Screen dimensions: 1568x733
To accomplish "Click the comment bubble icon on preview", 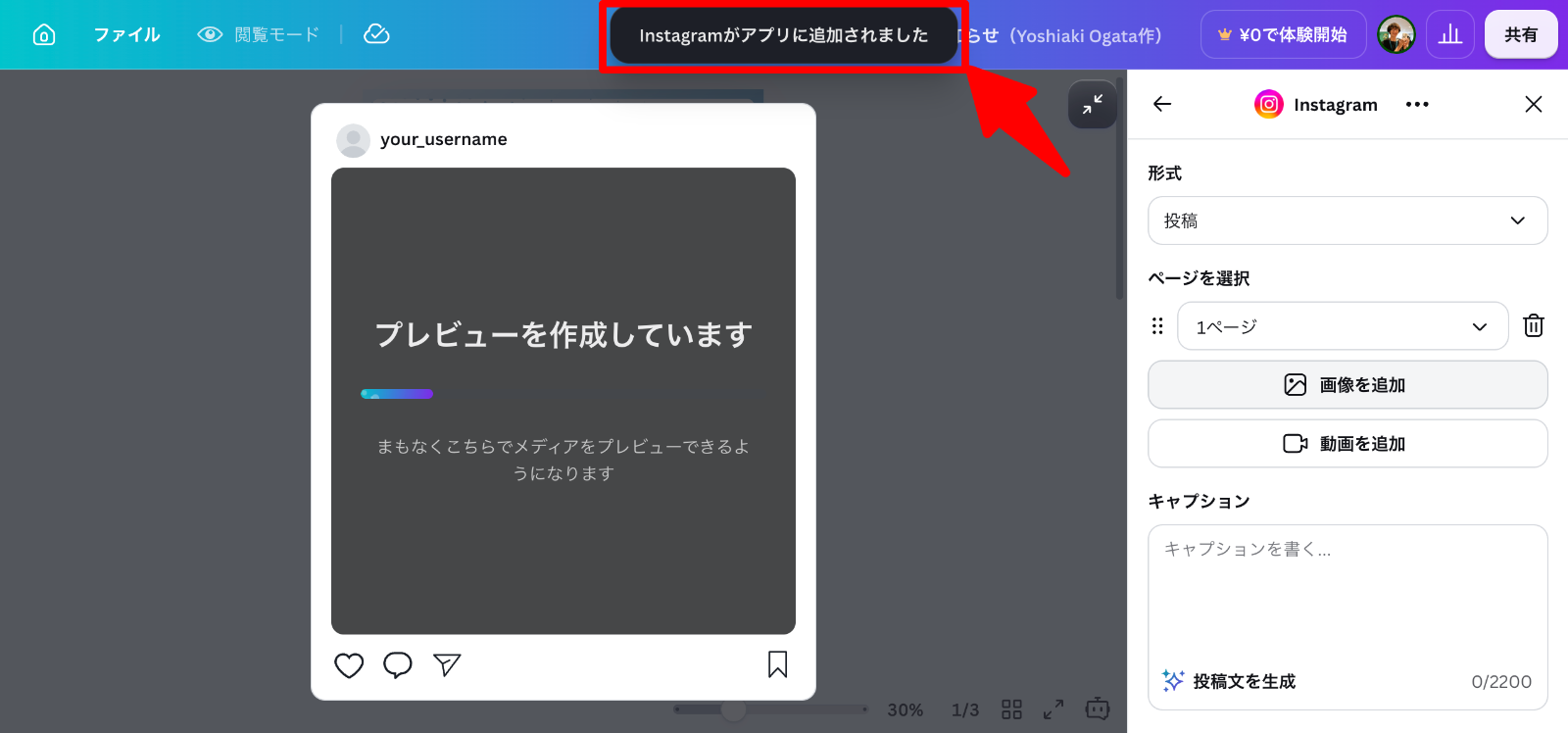I will 398,665.
